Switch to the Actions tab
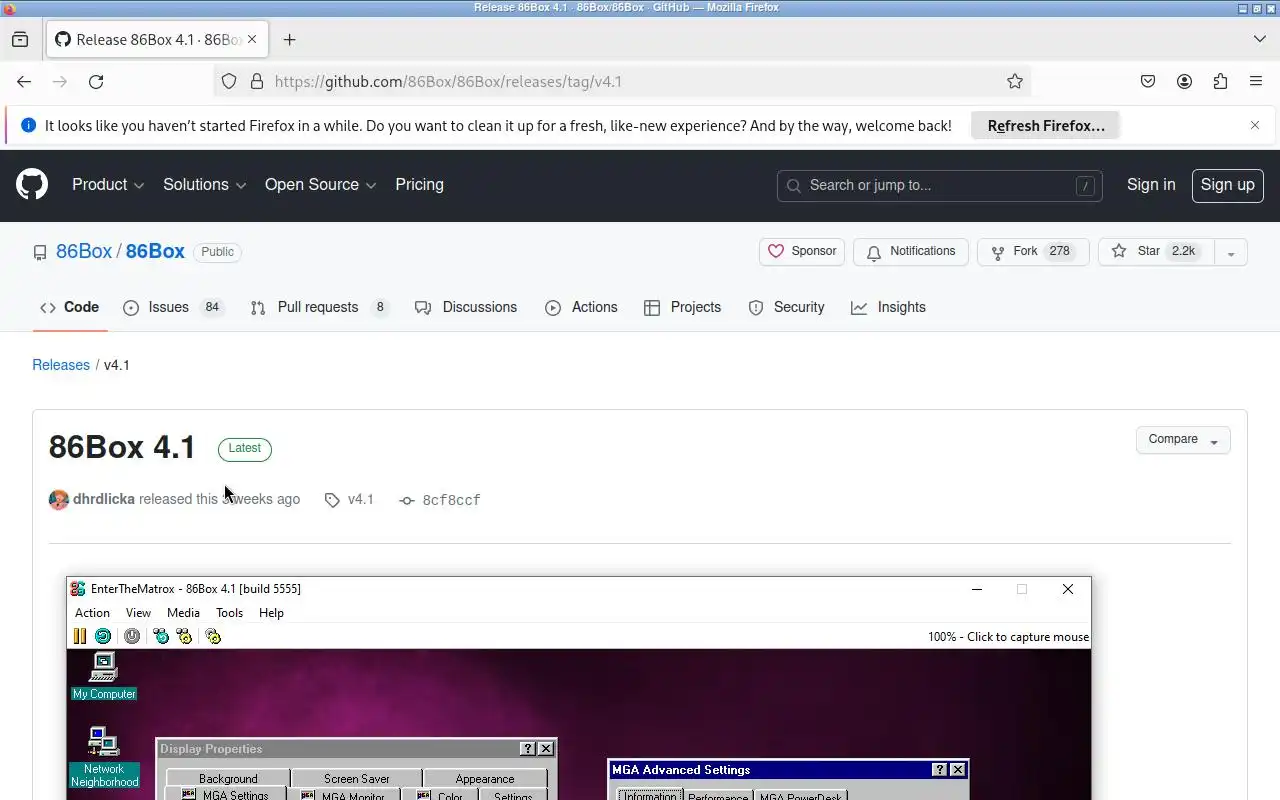 pyautogui.click(x=581, y=308)
